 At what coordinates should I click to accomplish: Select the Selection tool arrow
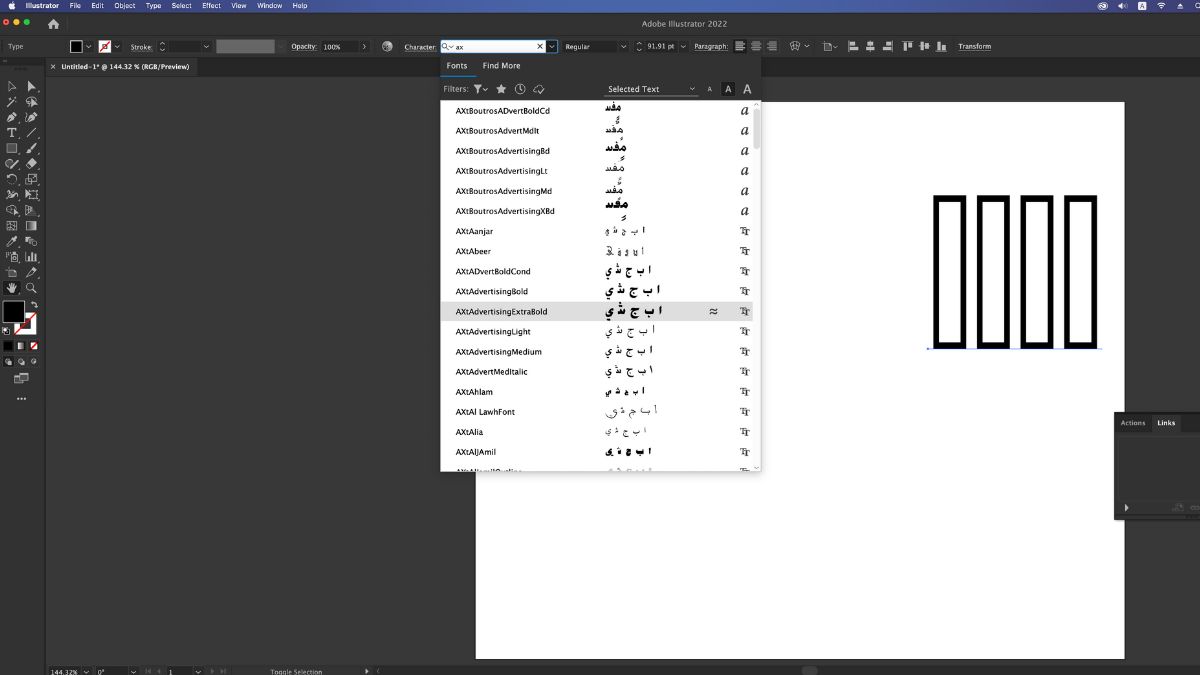pos(12,86)
